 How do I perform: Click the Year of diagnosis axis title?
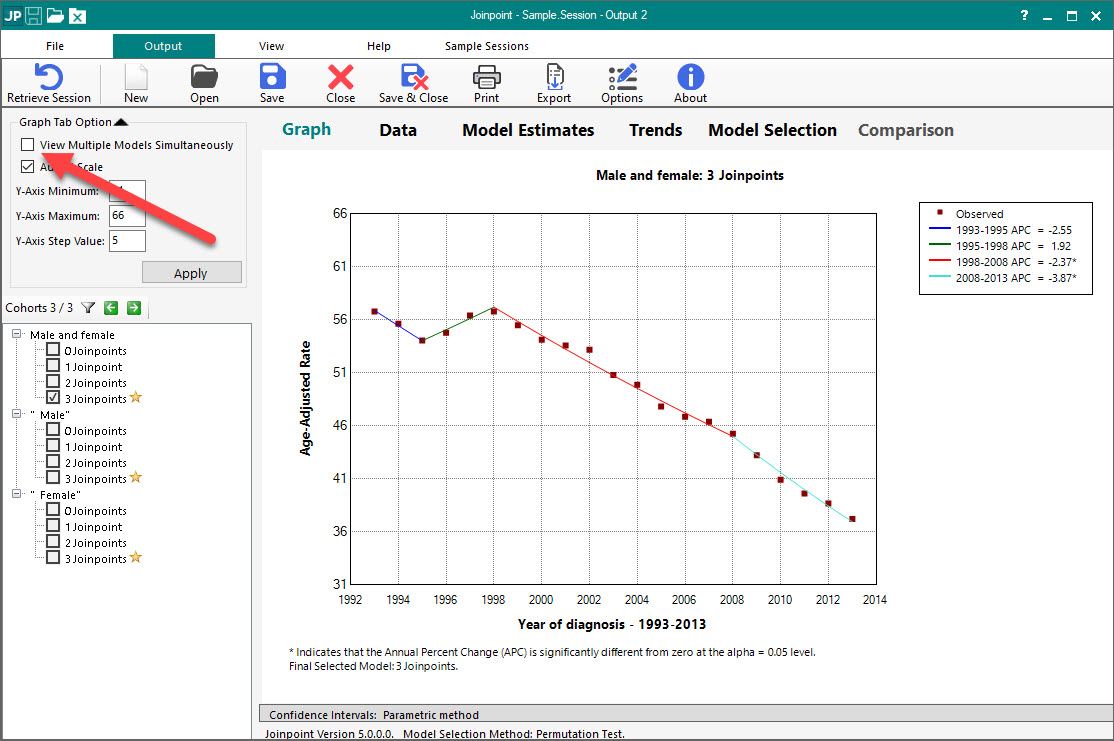tap(612, 624)
